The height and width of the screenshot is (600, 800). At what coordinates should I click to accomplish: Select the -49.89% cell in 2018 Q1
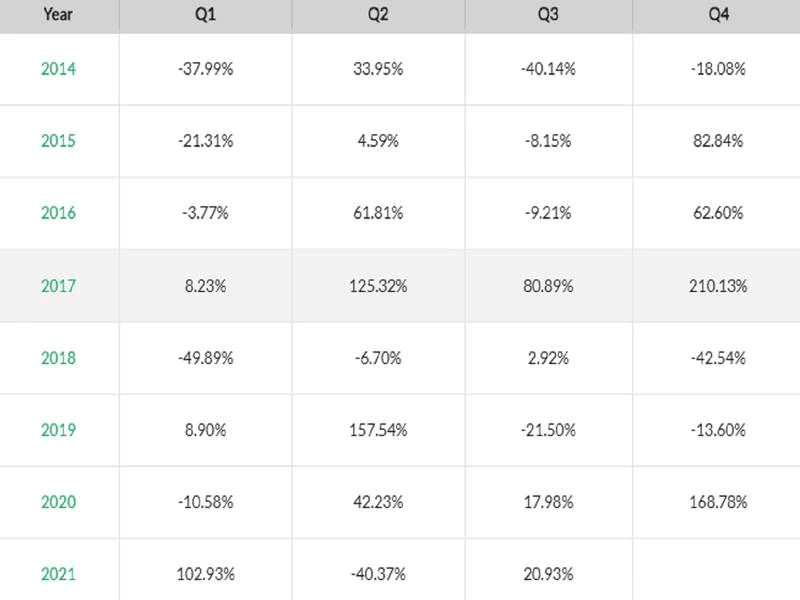(x=205, y=358)
